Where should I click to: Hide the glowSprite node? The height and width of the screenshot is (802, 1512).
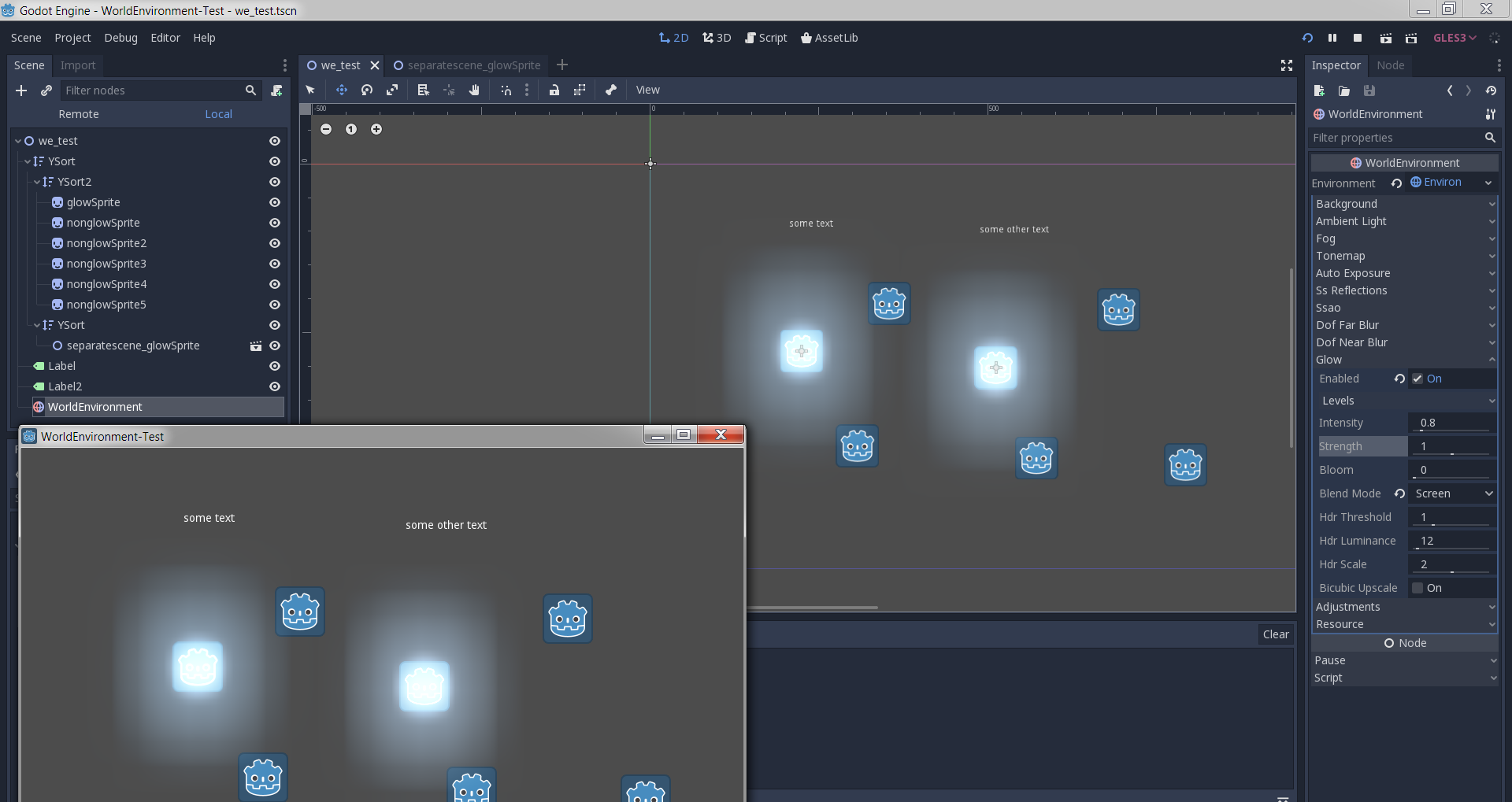(x=274, y=202)
